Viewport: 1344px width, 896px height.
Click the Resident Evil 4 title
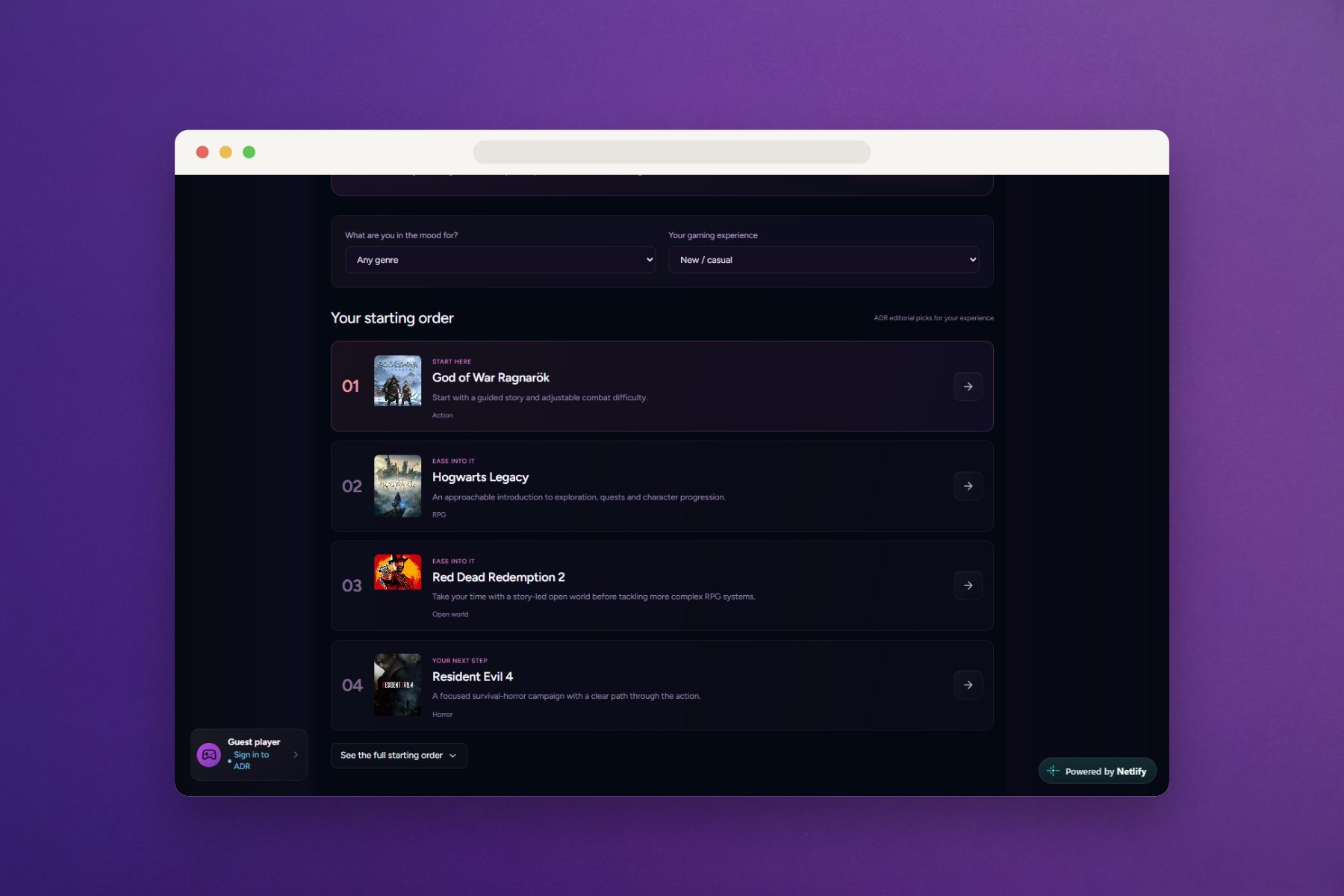[473, 676]
